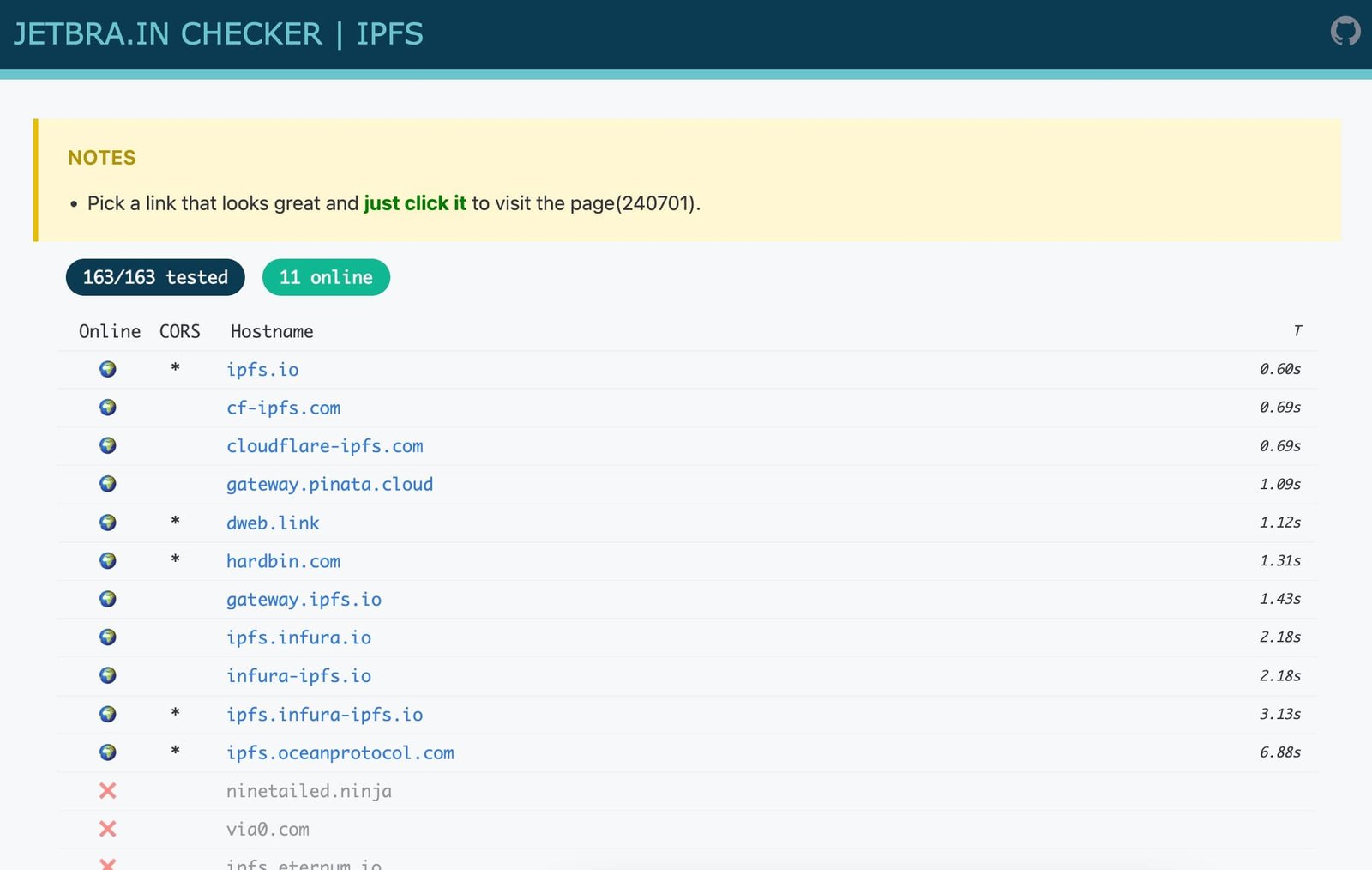
Task: Click offline host via0.com
Action: click(x=268, y=830)
